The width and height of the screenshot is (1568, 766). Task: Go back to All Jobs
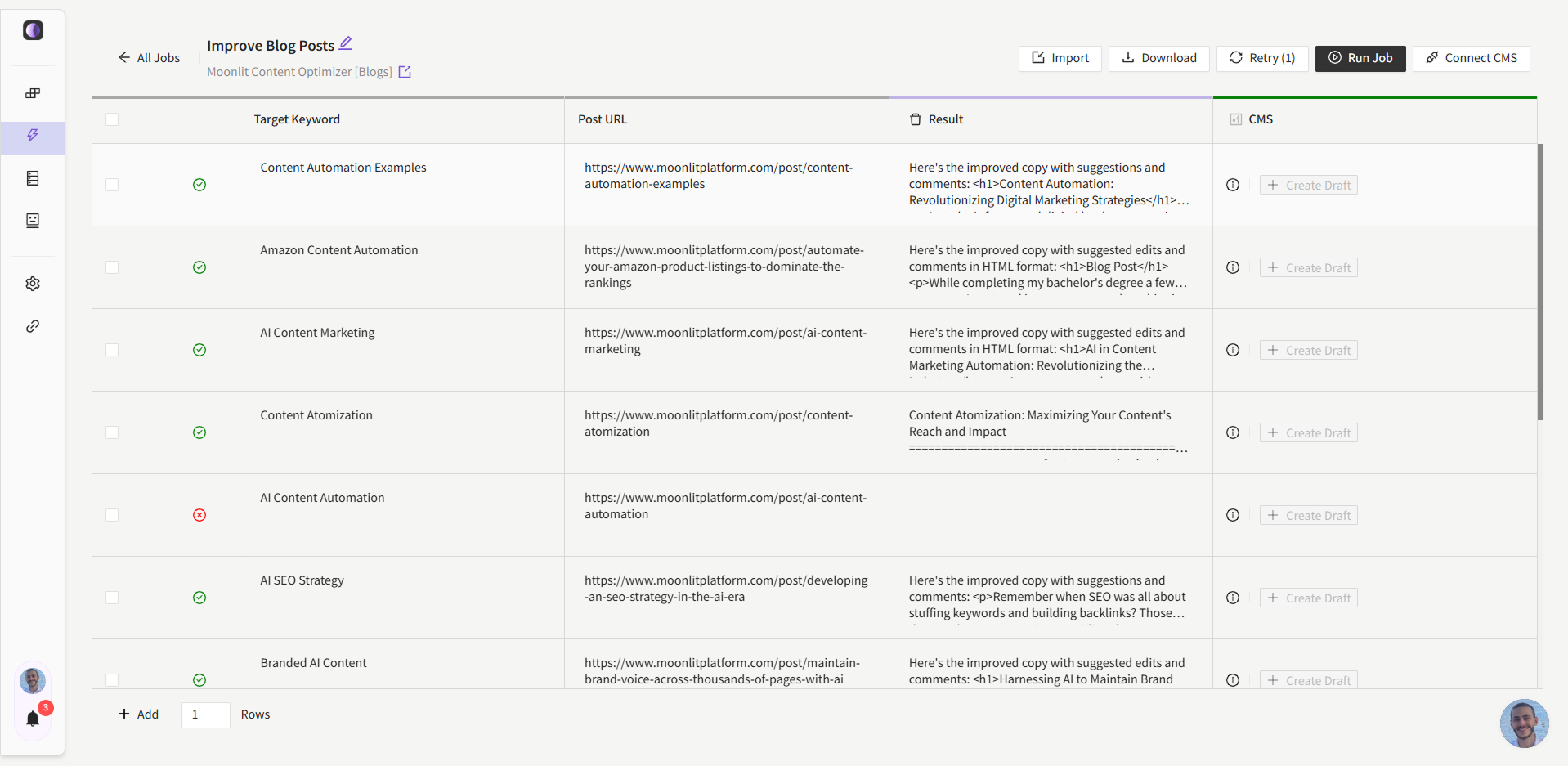point(149,58)
